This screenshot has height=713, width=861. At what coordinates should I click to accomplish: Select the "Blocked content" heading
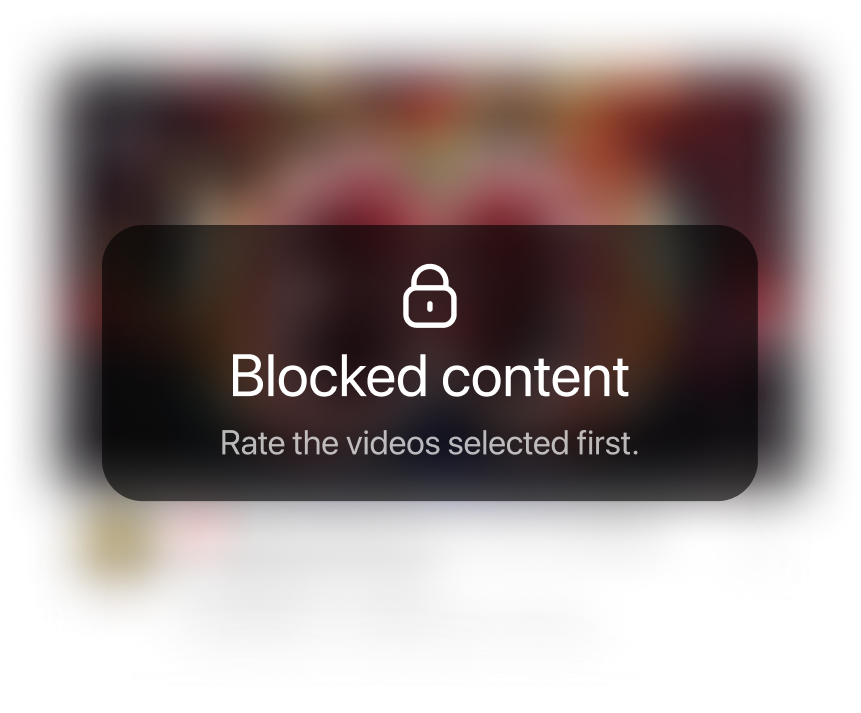pos(429,376)
